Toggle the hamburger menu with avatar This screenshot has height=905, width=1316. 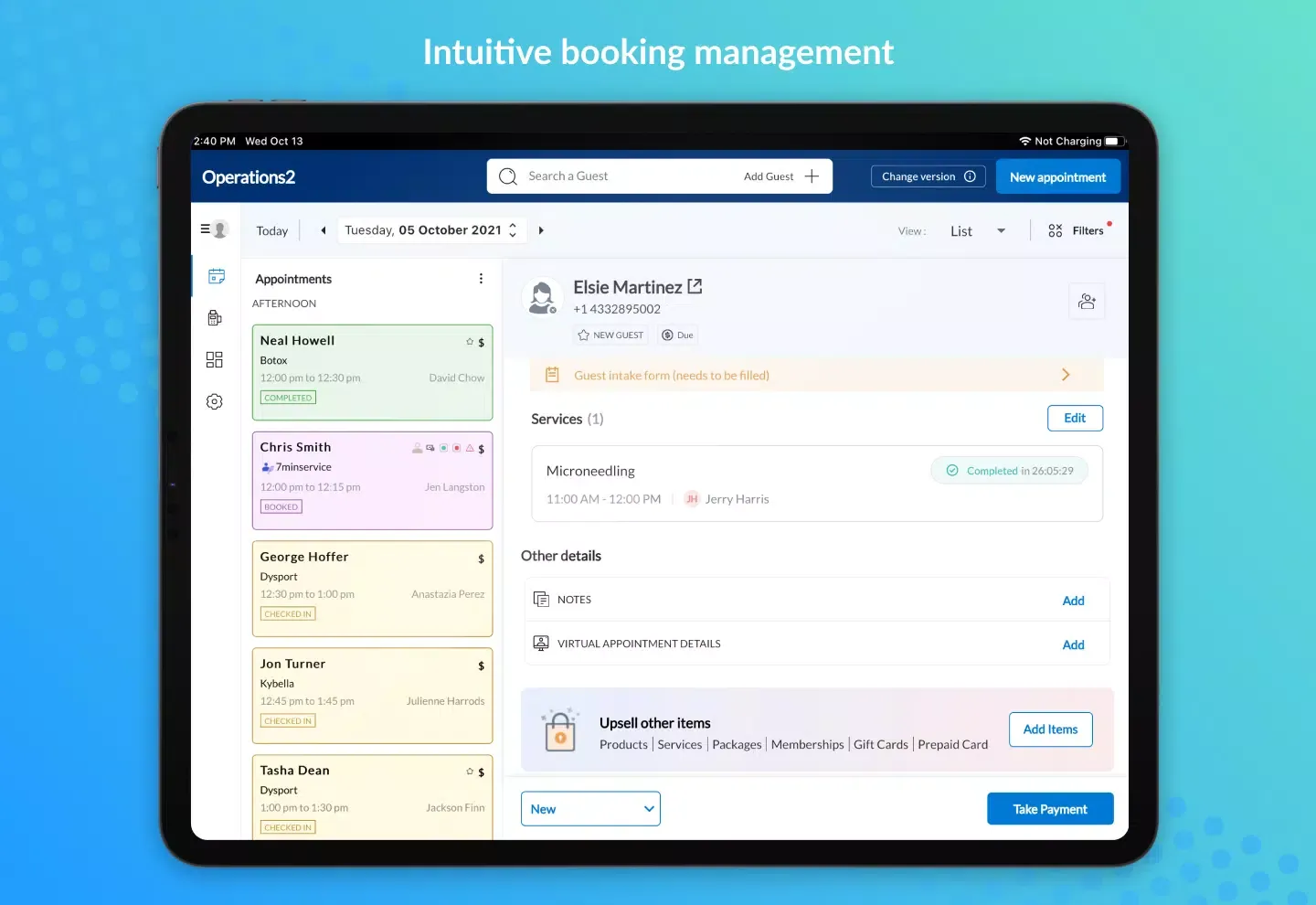pos(214,229)
